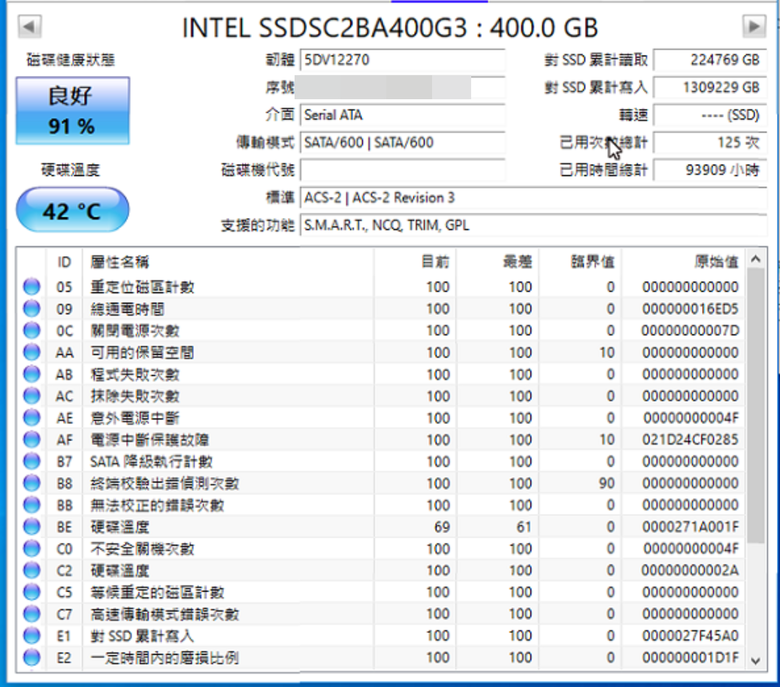Click status icon of row AC
780x687 pixels.
pos(32,396)
